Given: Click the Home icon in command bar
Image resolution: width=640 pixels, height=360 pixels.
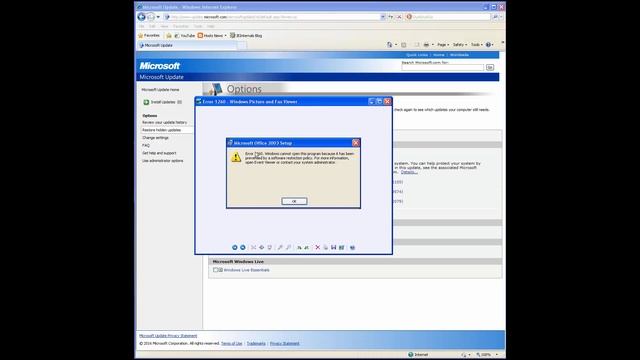Looking at the screenshot, I should coord(389,44).
